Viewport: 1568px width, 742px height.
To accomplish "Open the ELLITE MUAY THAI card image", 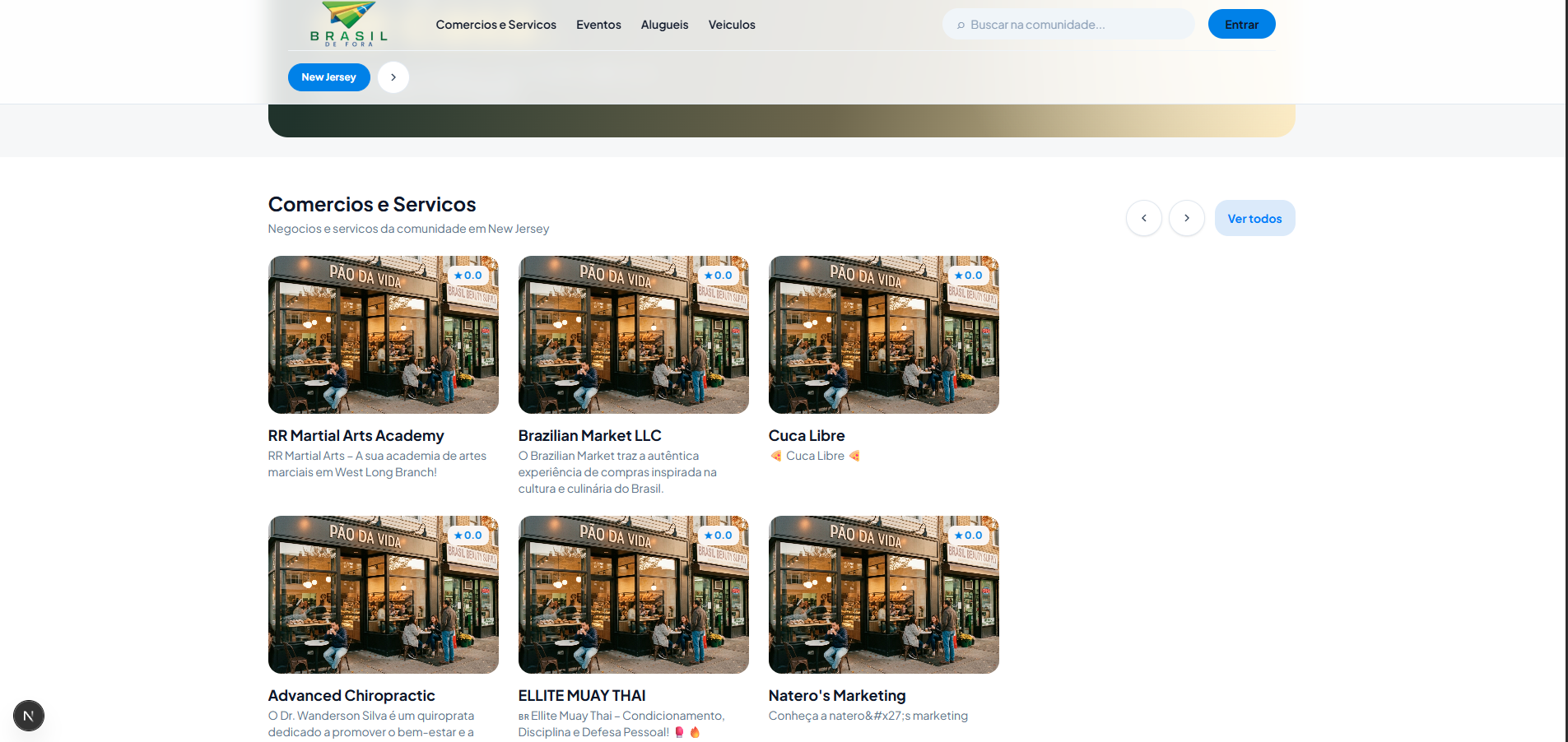I will click(634, 595).
